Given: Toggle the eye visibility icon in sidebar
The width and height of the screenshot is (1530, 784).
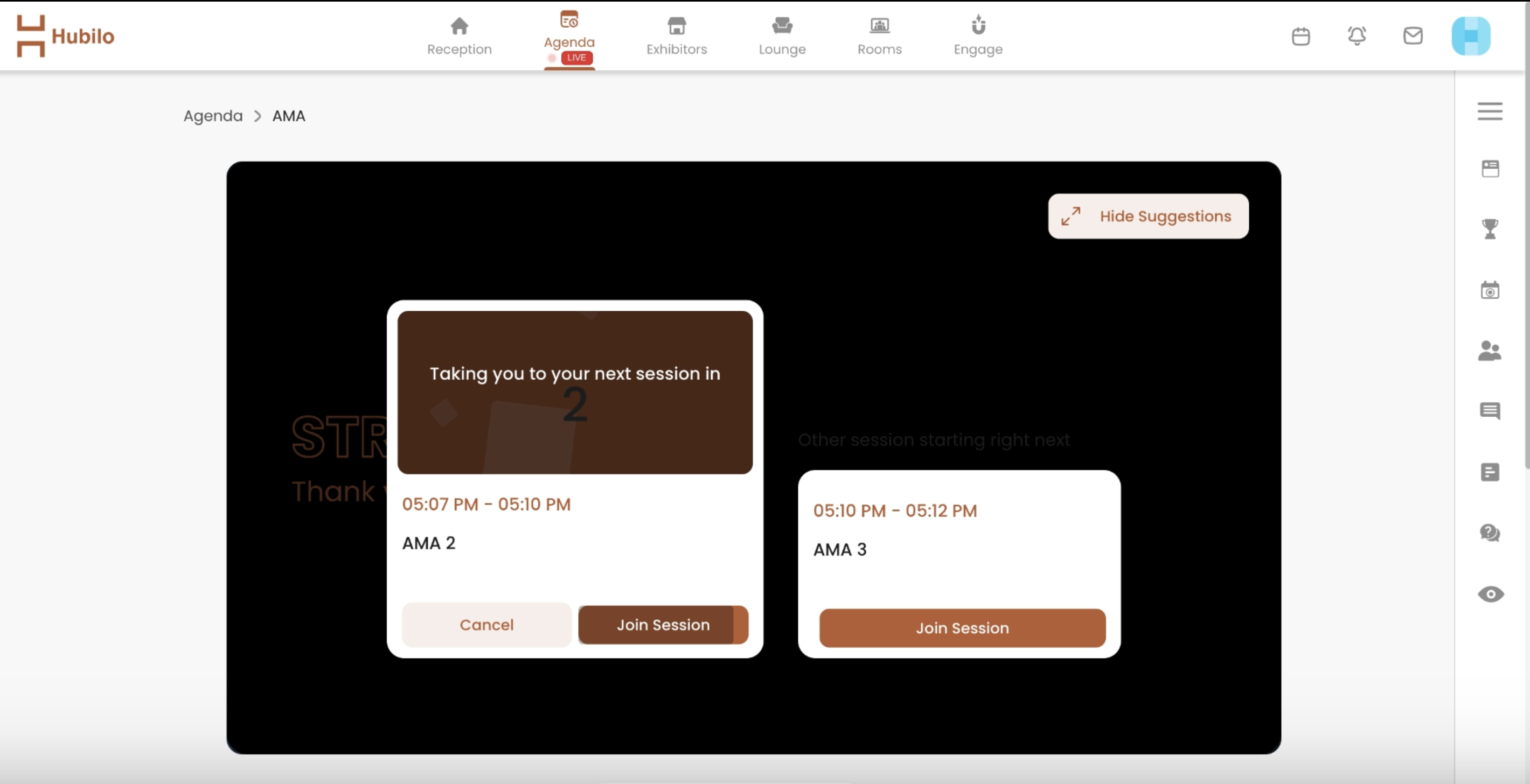Looking at the screenshot, I should pyautogui.click(x=1491, y=594).
